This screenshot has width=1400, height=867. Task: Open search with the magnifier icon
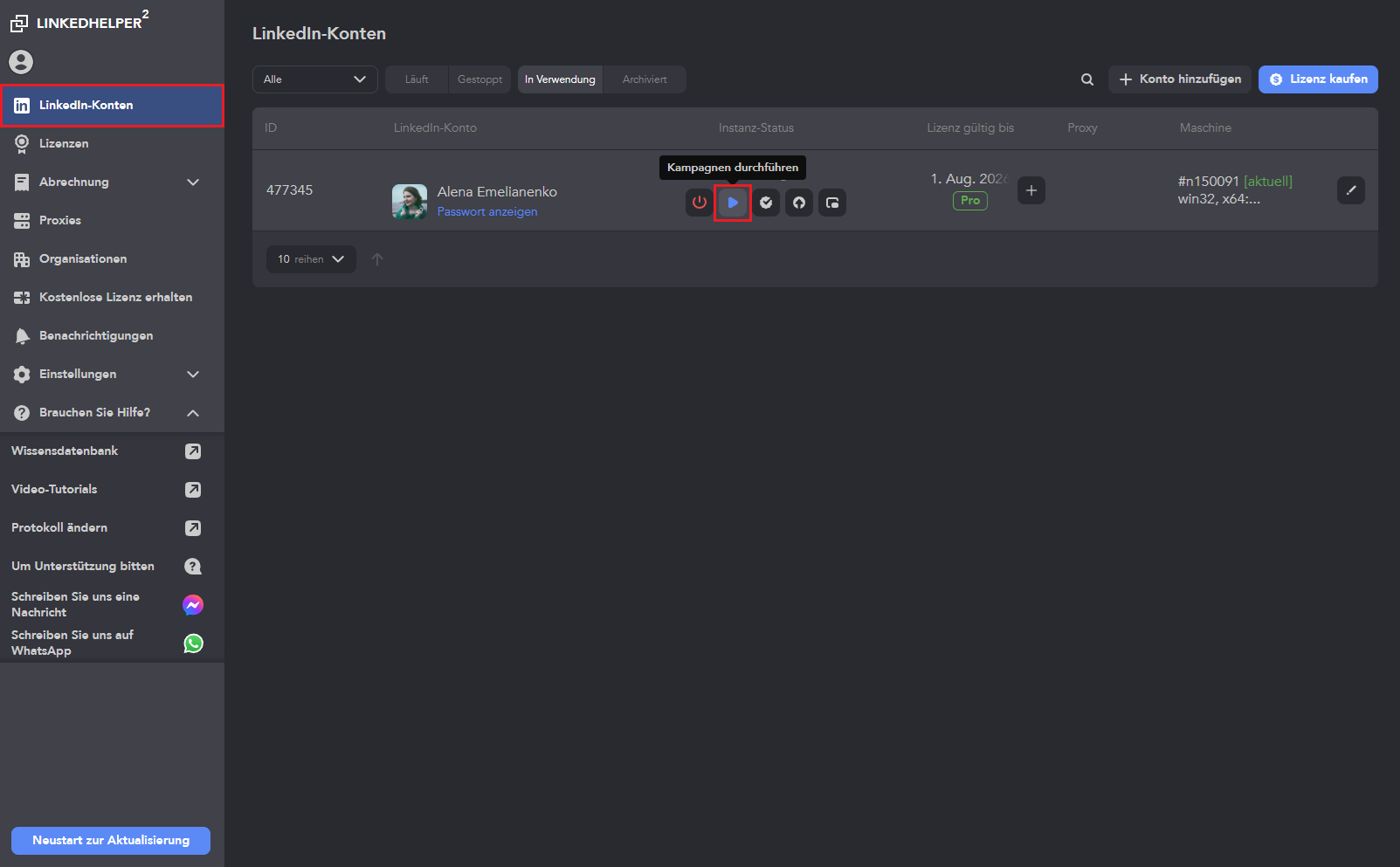(x=1087, y=79)
